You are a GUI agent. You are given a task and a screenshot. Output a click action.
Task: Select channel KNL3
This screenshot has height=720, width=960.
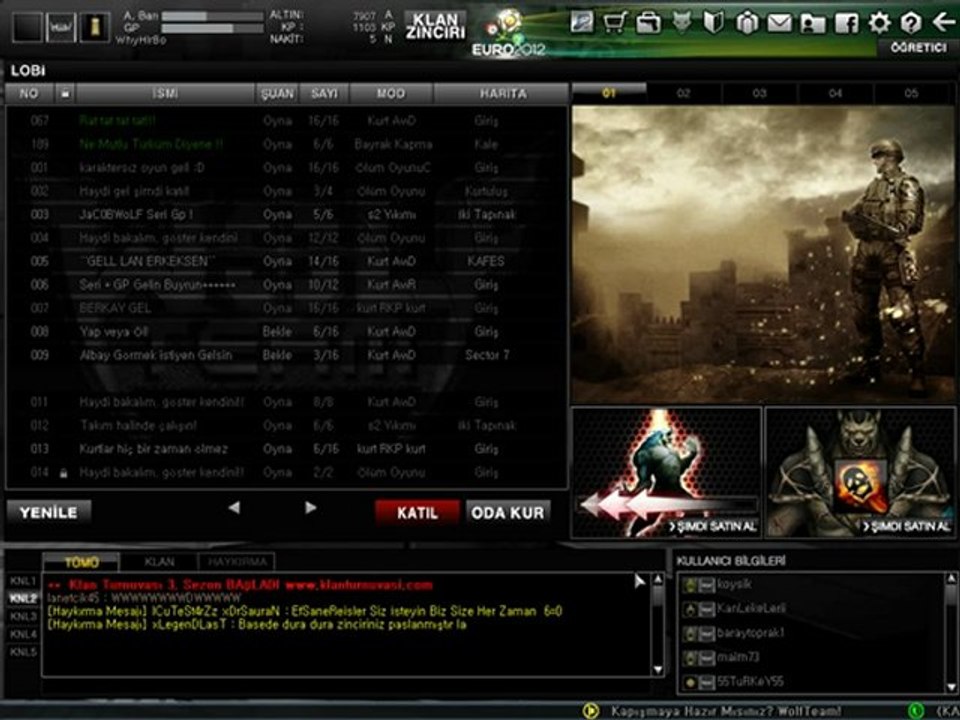point(23,616)
